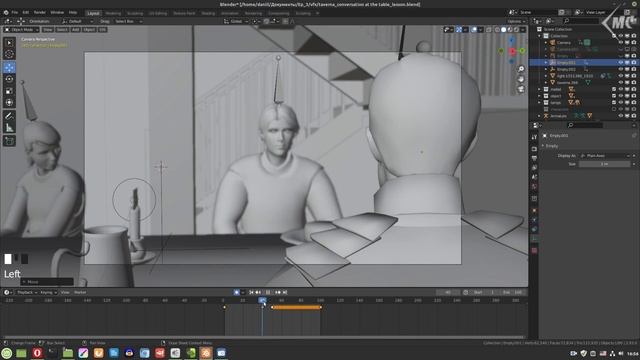640x360 pixels.
Task: Open the viewport Add menu
Action: click(76, 29)
